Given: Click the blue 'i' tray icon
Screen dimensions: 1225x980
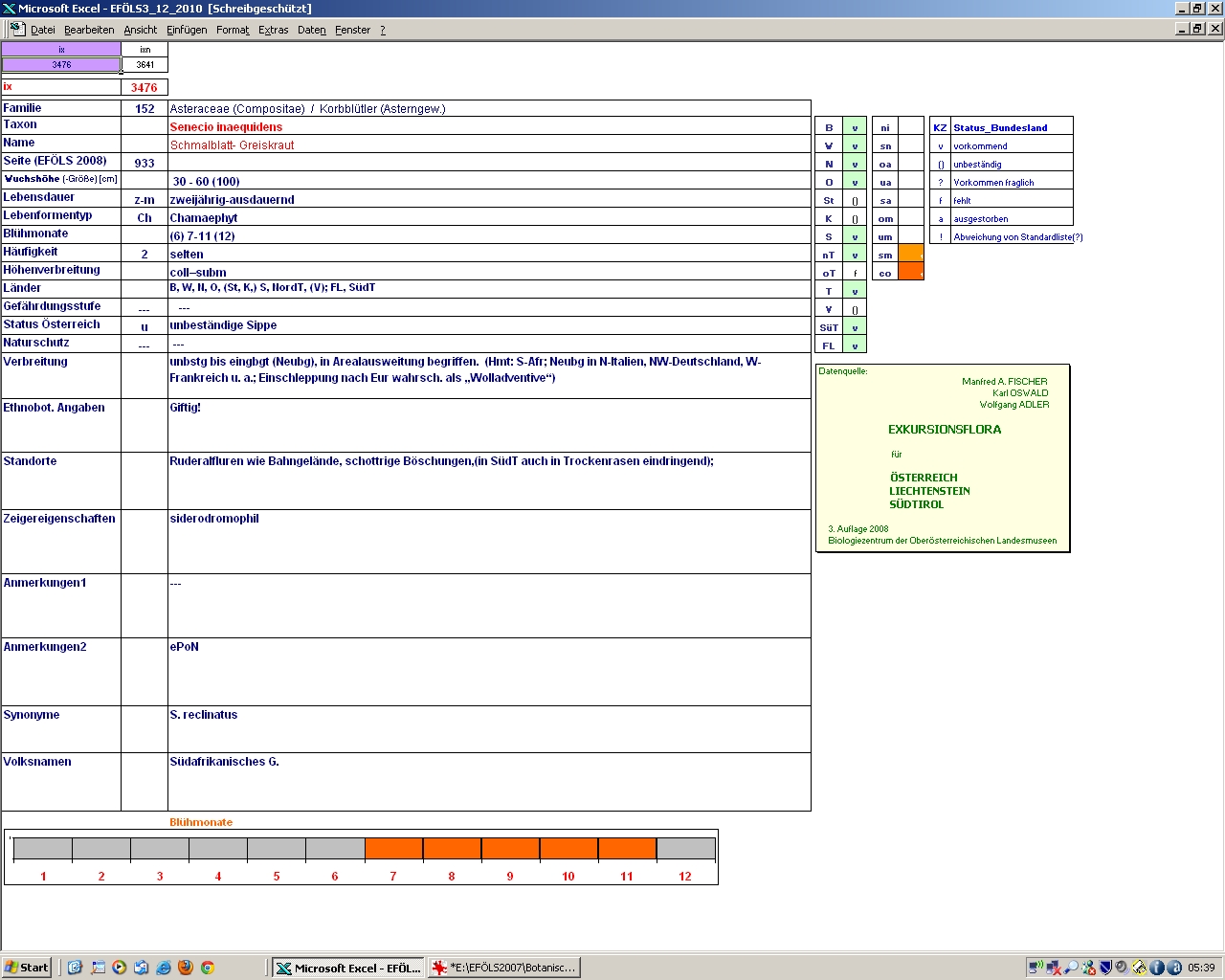Looking at the screenshot, I should pos(1156,968).
